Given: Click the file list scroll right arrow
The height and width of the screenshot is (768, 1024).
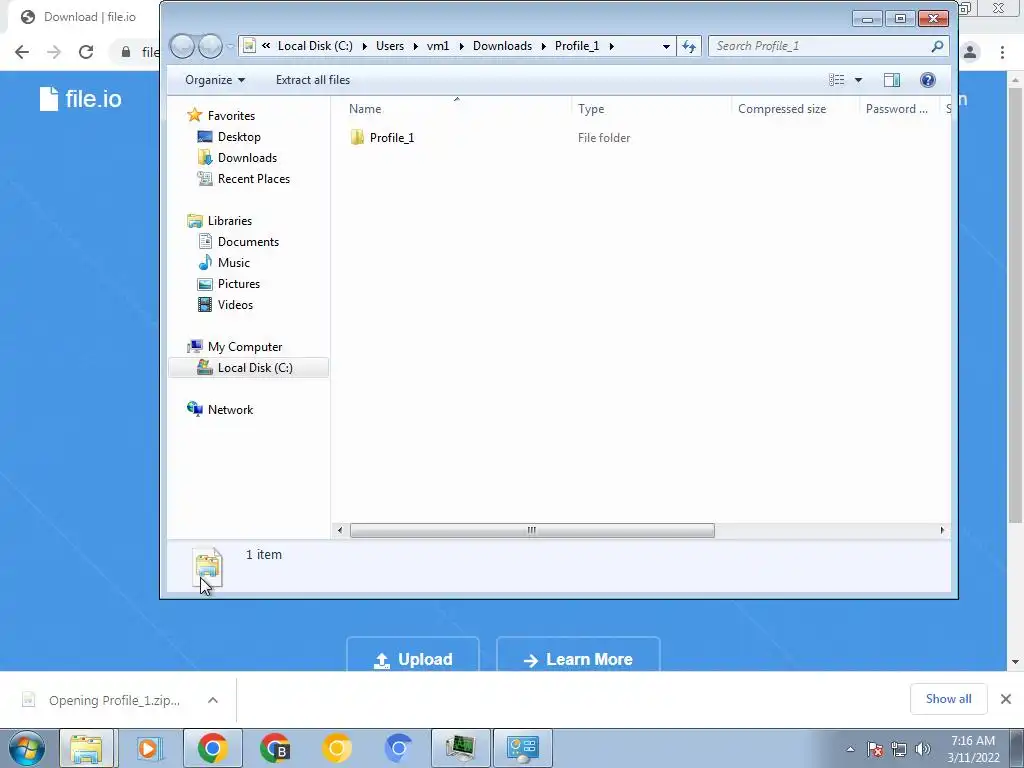Looking at the screenshot, I should point(942,530).
